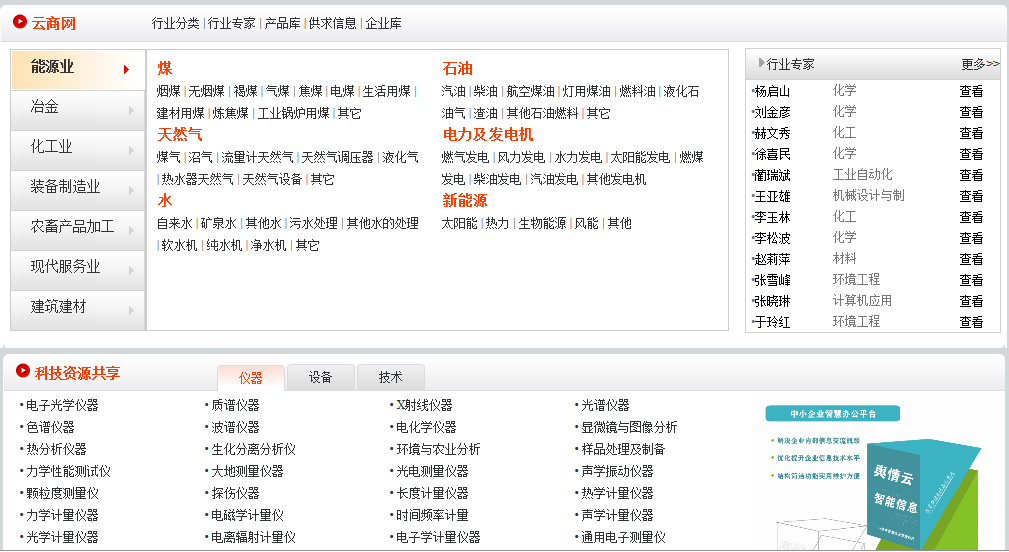The height and width of the screenshot is (552, 1009).
Task: Click the red 云商网 play icon
Action: click(20, 22)
